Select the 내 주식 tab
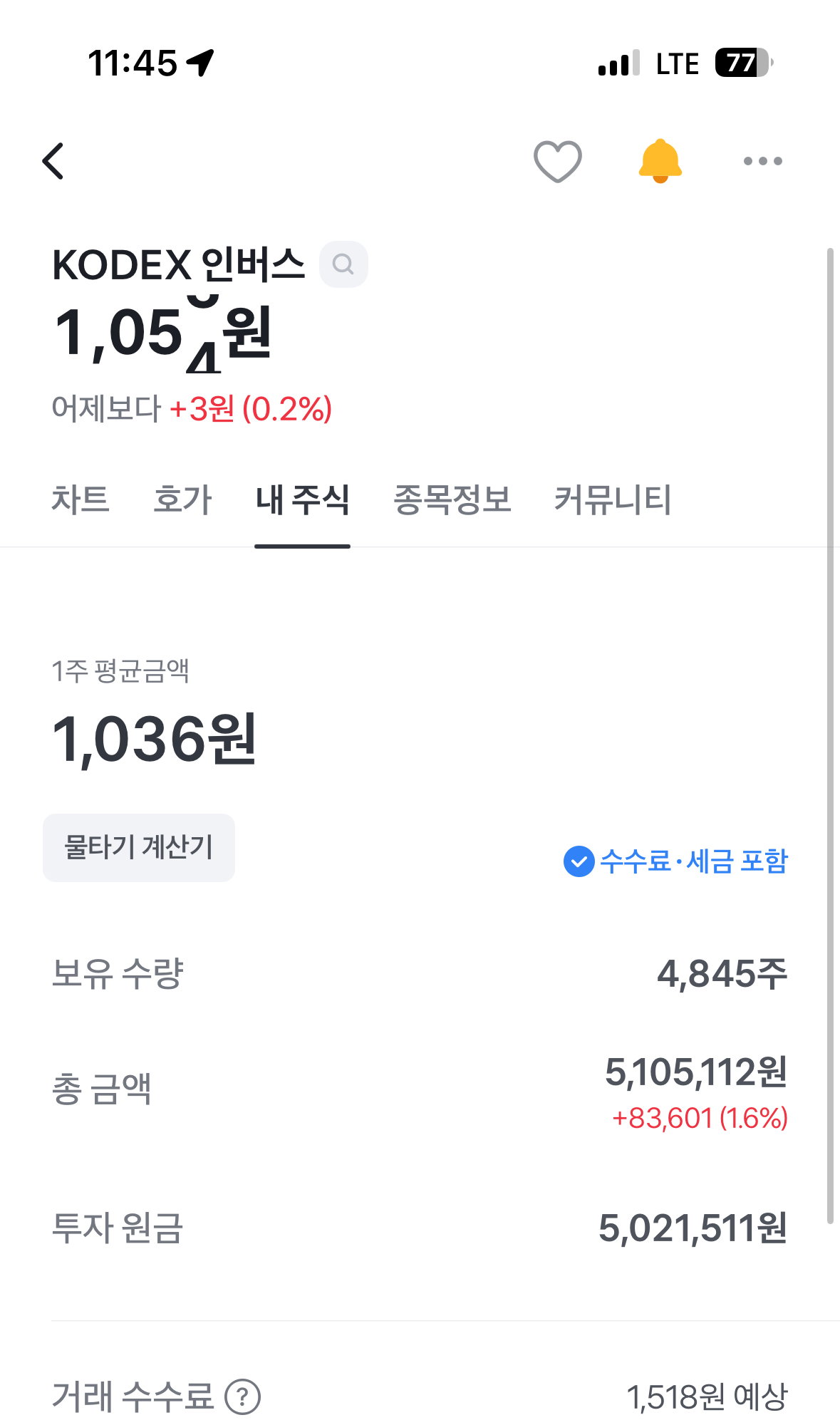Viewport: 840px width, 1420px height. [x=303, y=499]
